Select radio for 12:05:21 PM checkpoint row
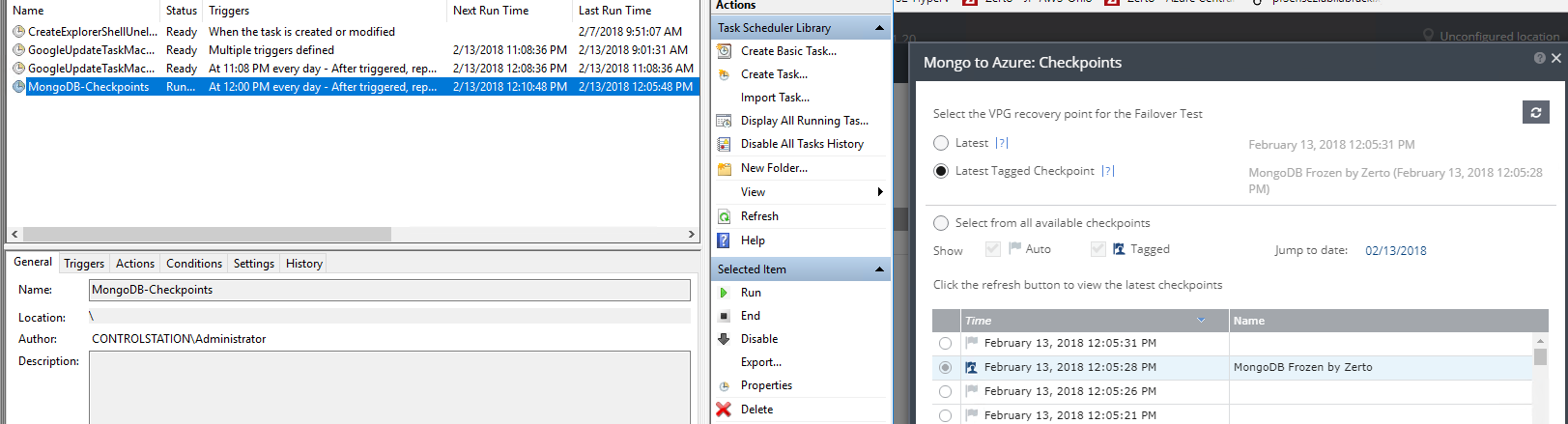This screenshot has width=1568, height=424. pyautogui.click(x=945, y=415)
